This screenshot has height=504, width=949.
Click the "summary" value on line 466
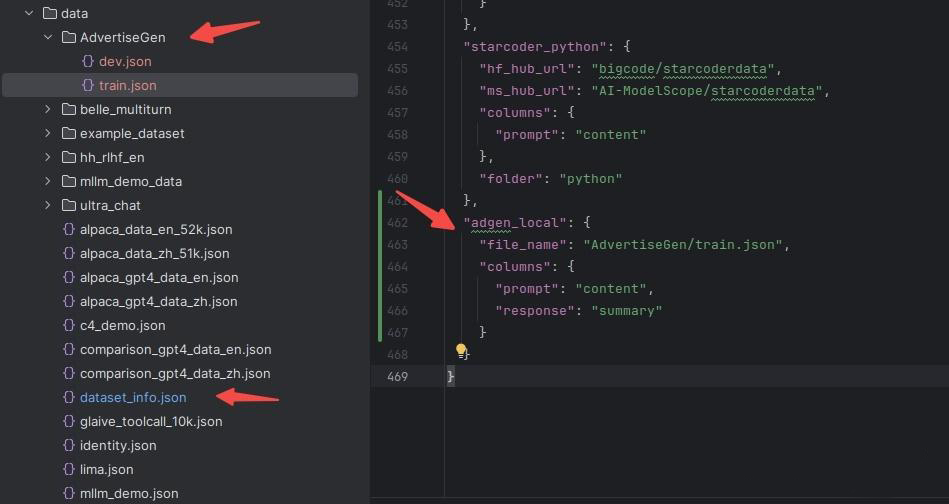[626, 310]
